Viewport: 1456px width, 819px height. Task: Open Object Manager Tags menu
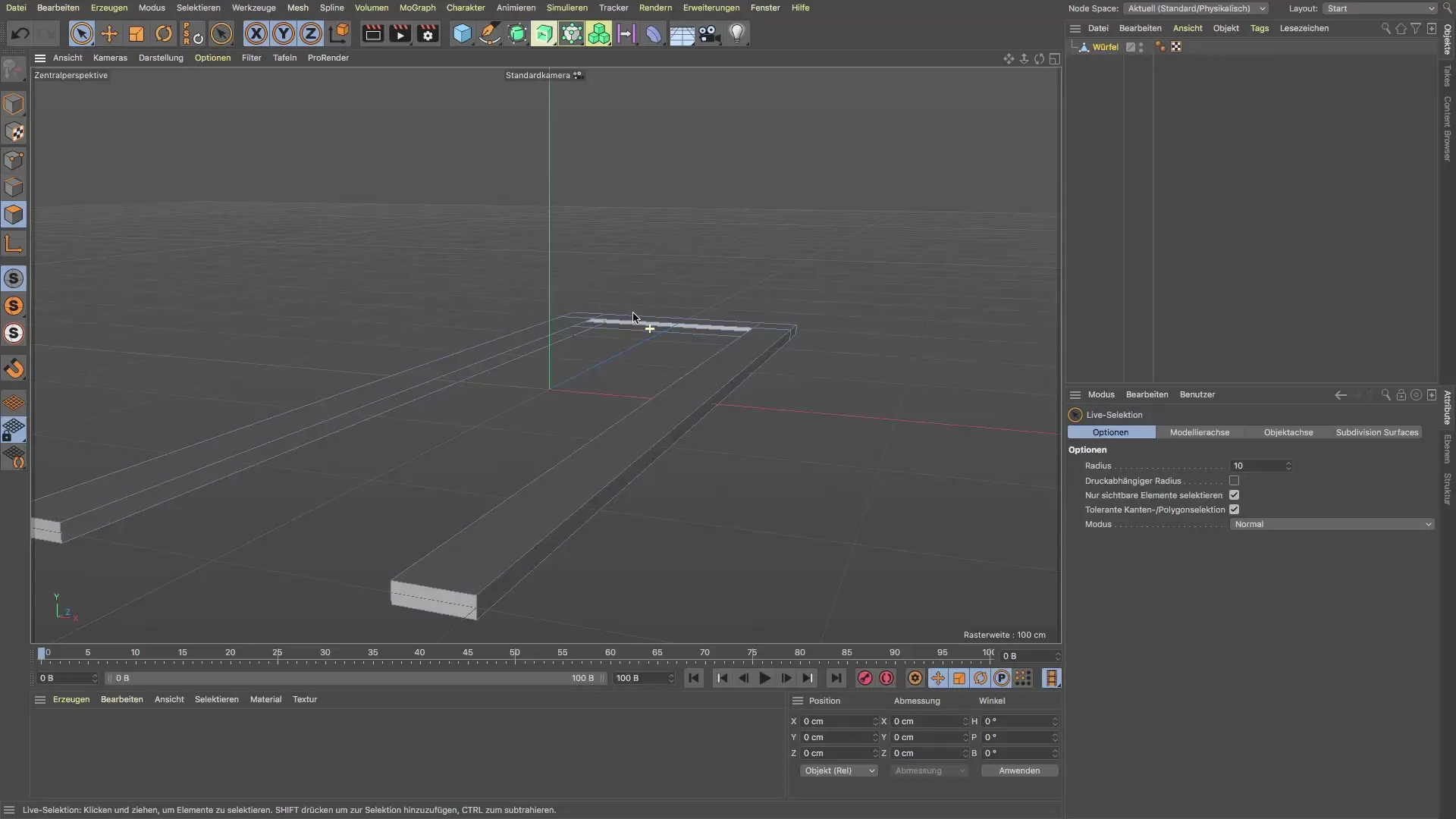click(1260, 28)
